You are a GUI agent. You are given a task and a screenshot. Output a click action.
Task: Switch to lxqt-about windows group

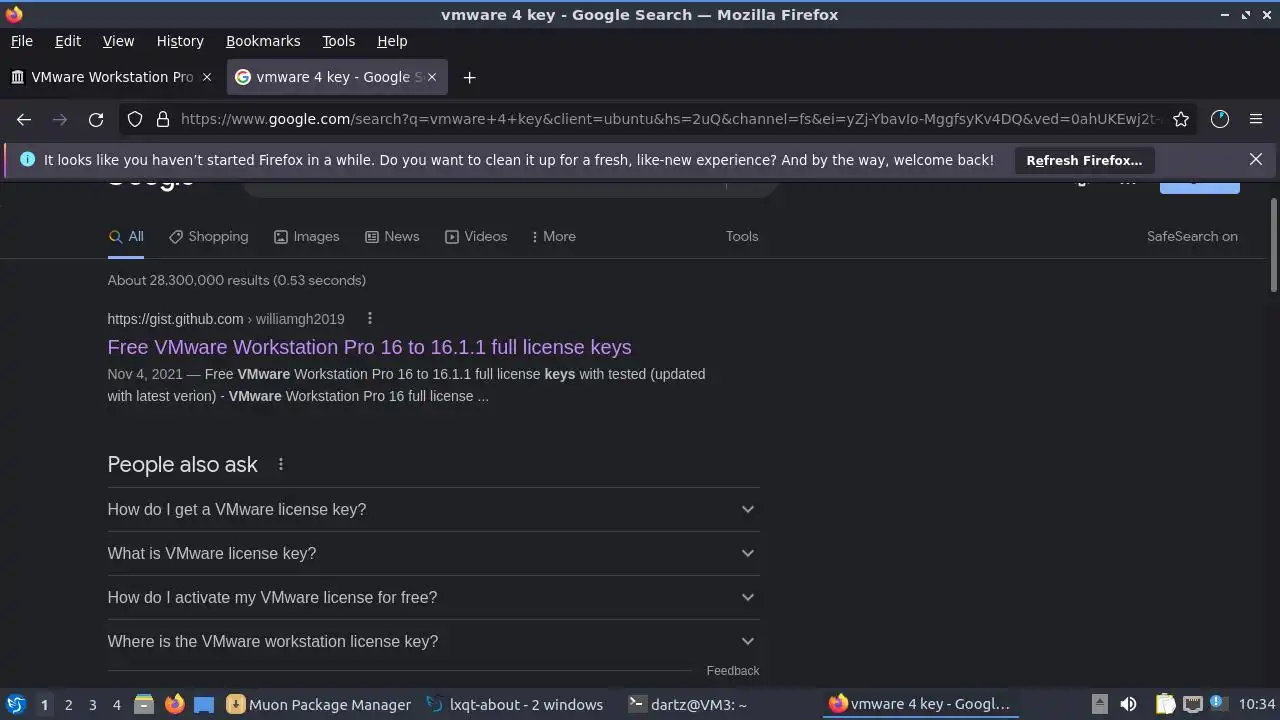pos(515,705)
